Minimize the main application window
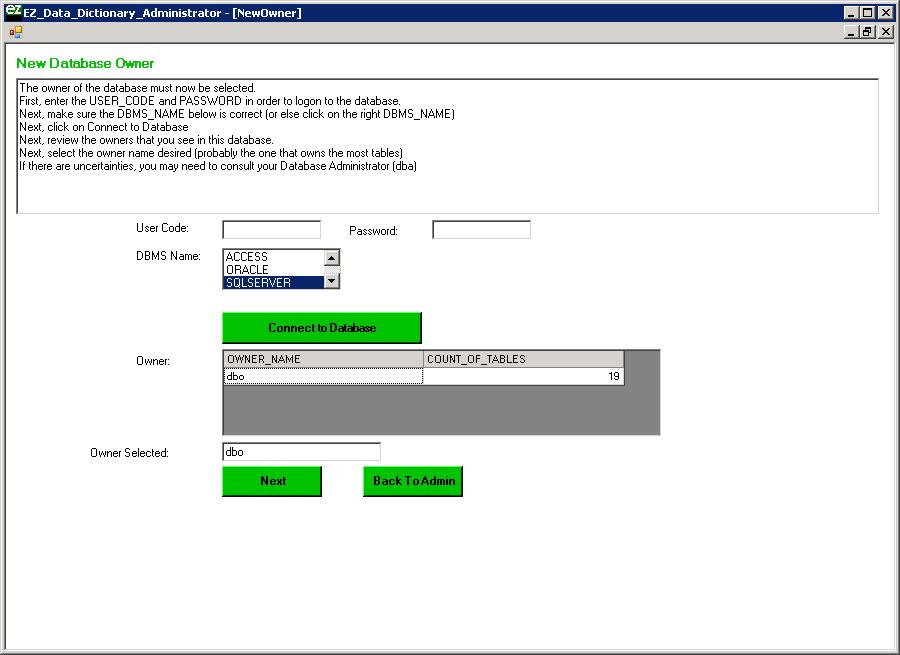The image size is (900, 655). (851, 13)
